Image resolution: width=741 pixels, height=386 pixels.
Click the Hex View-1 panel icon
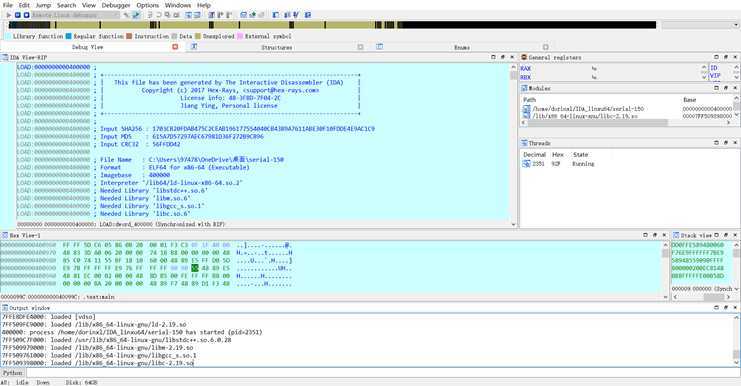click(x=5, y=235)
